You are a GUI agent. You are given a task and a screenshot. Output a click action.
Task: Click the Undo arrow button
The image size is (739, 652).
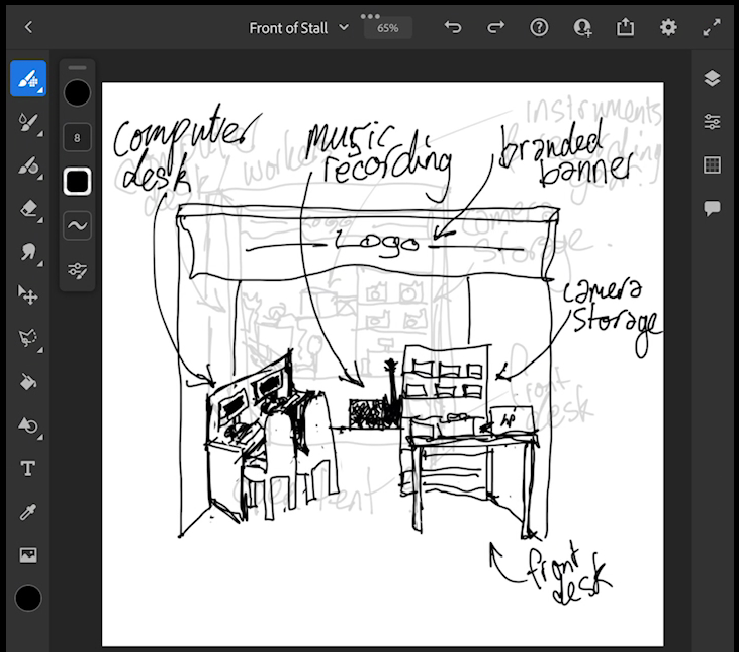tap(453, 28)
